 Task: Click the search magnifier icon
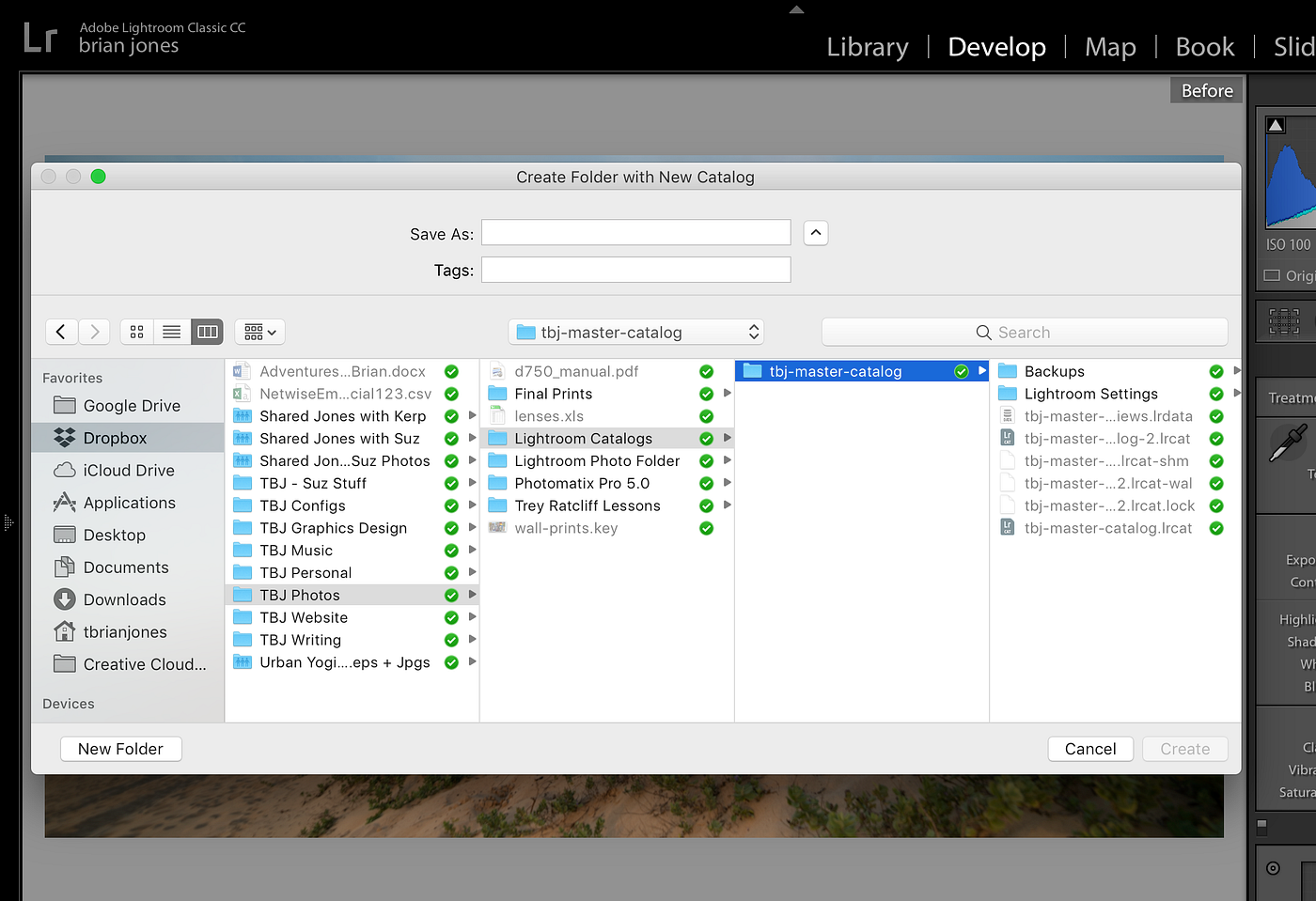983,332
